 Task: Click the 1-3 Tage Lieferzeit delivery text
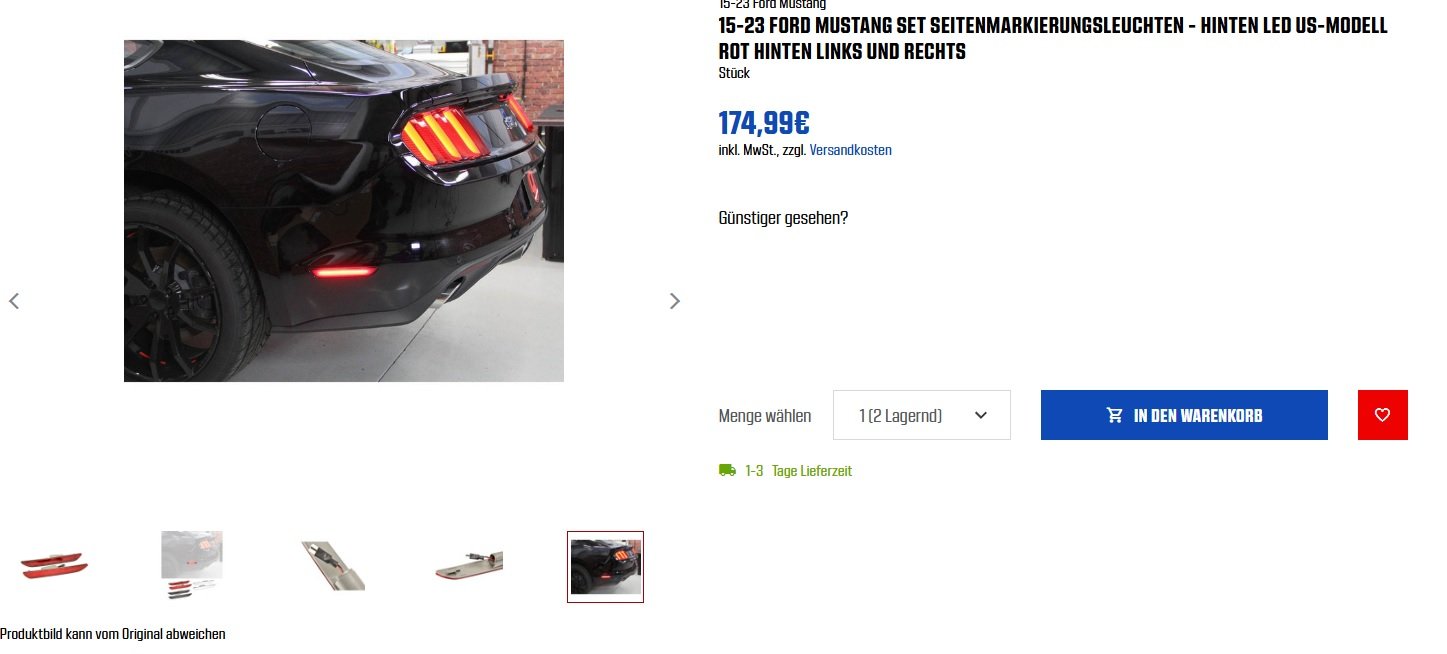798,471
